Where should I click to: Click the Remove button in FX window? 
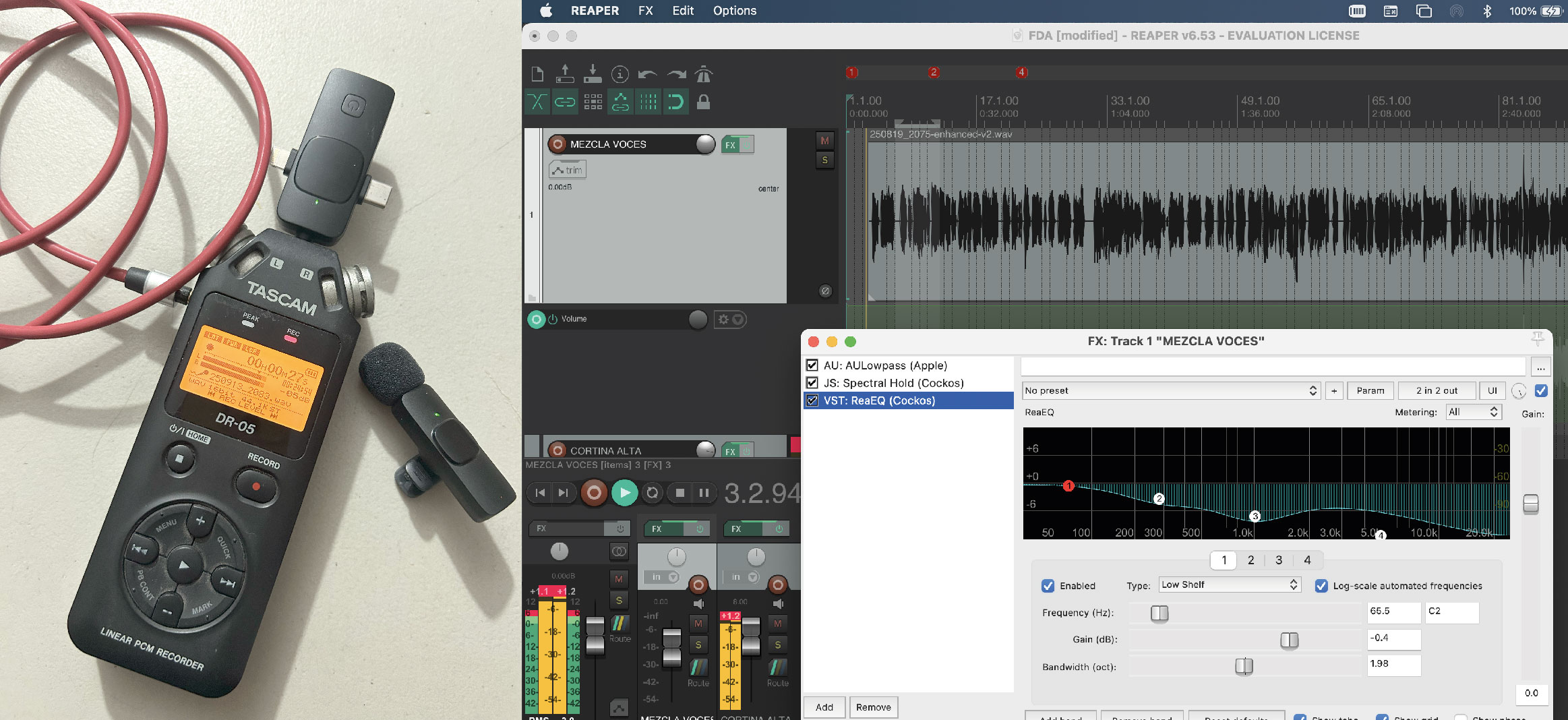[874, 707]
